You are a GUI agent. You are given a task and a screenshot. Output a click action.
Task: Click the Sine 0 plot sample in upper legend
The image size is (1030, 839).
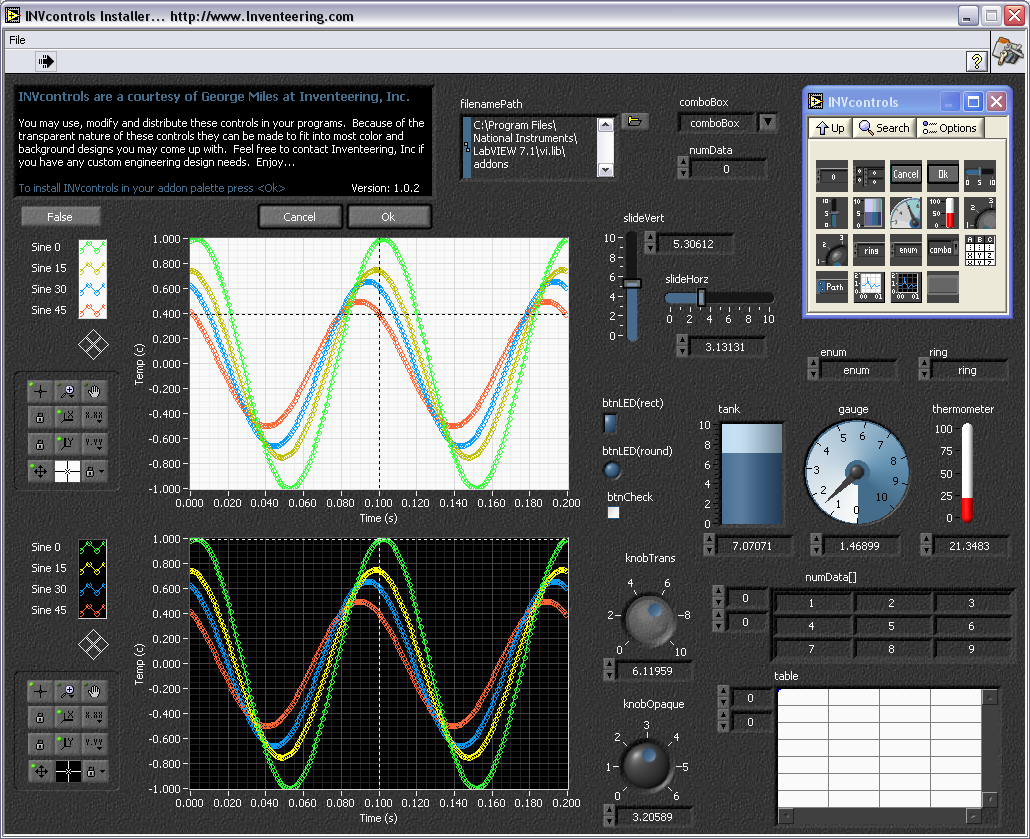pyautogui.click(x=93, y=248)
